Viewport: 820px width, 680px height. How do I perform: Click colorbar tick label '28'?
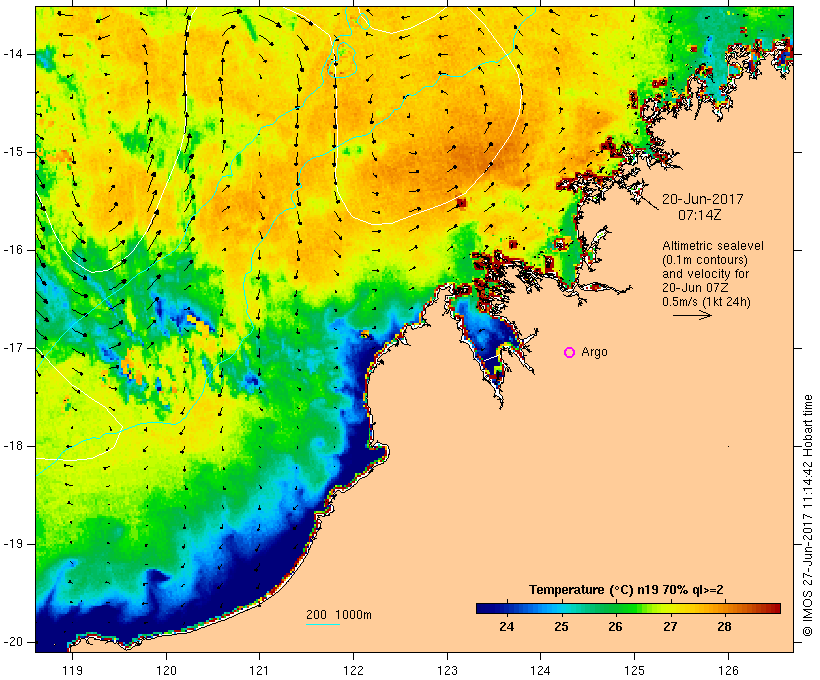[x=724, y=626]
